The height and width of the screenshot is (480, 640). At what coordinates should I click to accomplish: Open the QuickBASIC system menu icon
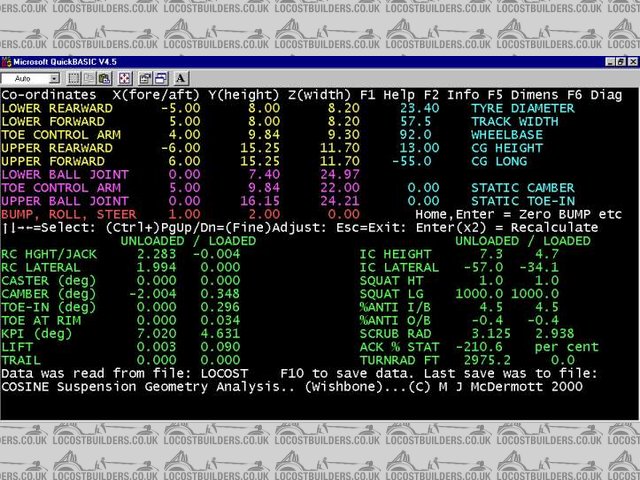pos(7,61)
